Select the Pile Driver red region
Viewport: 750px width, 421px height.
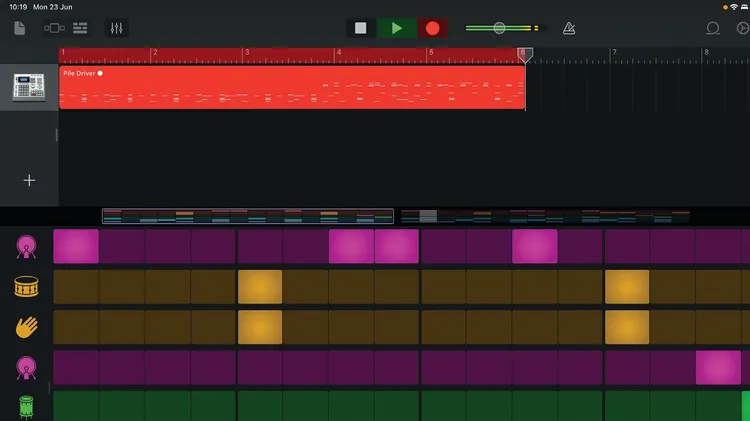292,88
